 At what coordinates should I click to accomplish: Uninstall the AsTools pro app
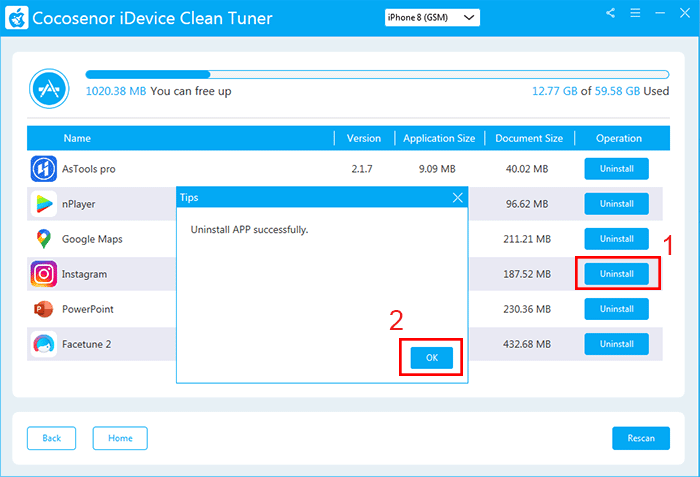[617, 169]
